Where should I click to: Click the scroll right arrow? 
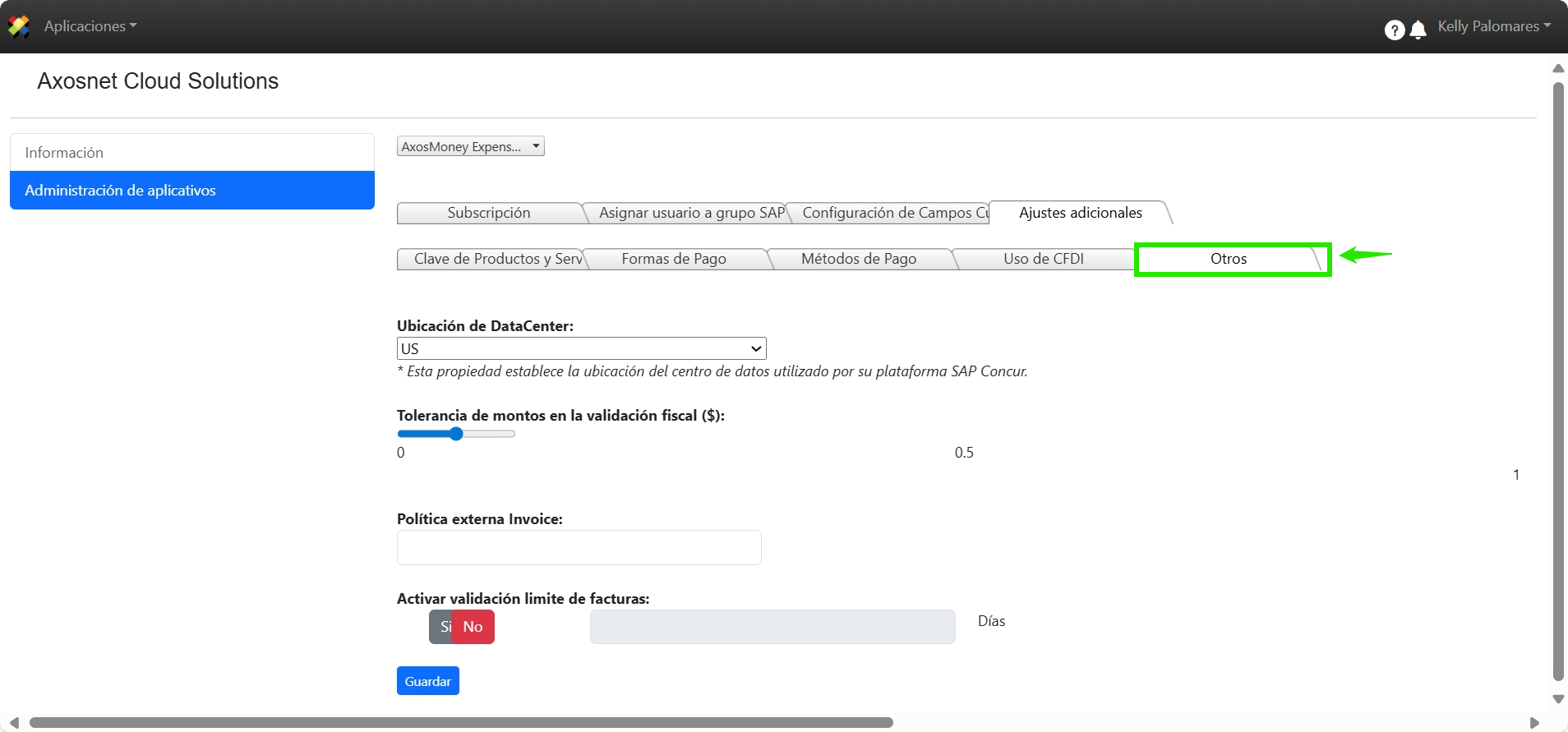(1534, 723)
